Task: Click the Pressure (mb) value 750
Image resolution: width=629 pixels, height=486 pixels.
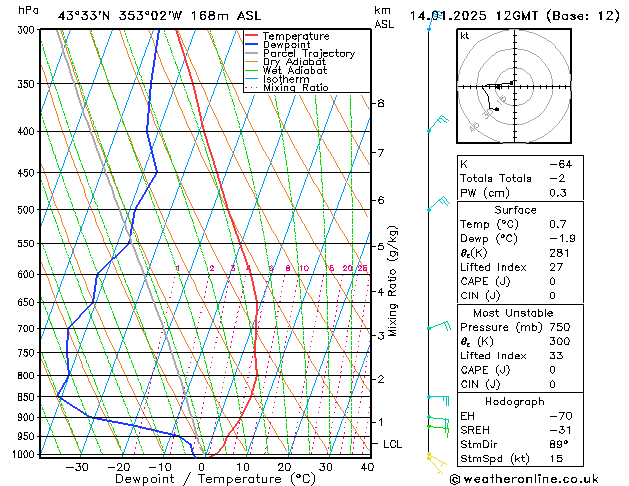Action: click(x=560, y=327)
